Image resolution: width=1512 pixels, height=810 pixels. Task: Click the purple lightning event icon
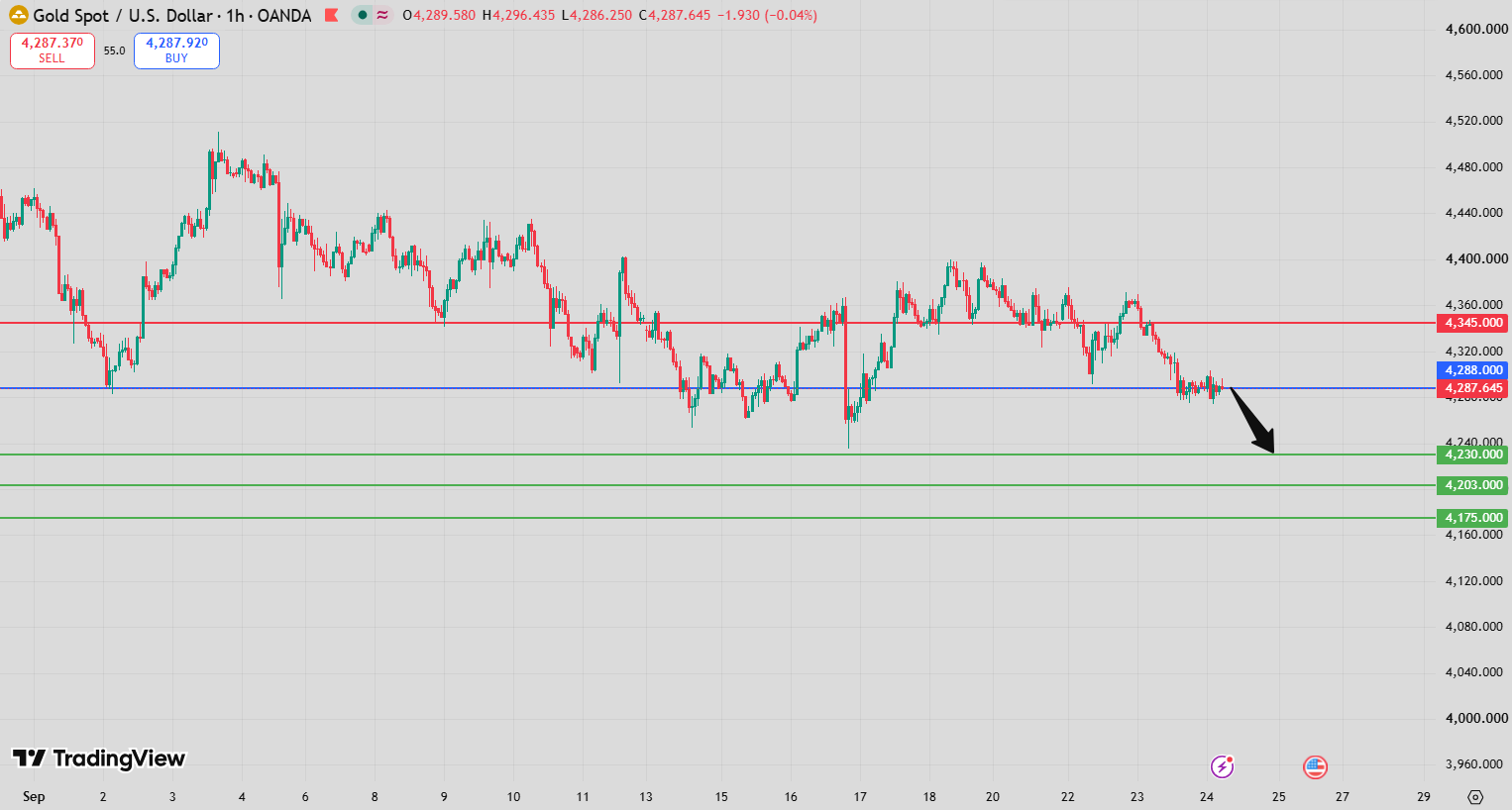pyautogui.click(x=1223, y=765)
